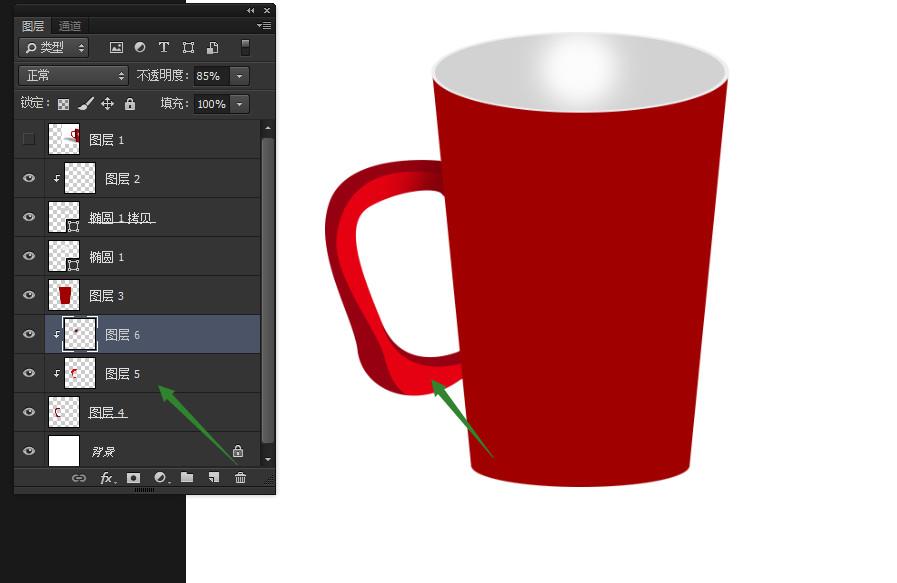This screenshot has height=583, width=897.
Task: Open the 填充 slider arrow
Action: coord(240,104)
